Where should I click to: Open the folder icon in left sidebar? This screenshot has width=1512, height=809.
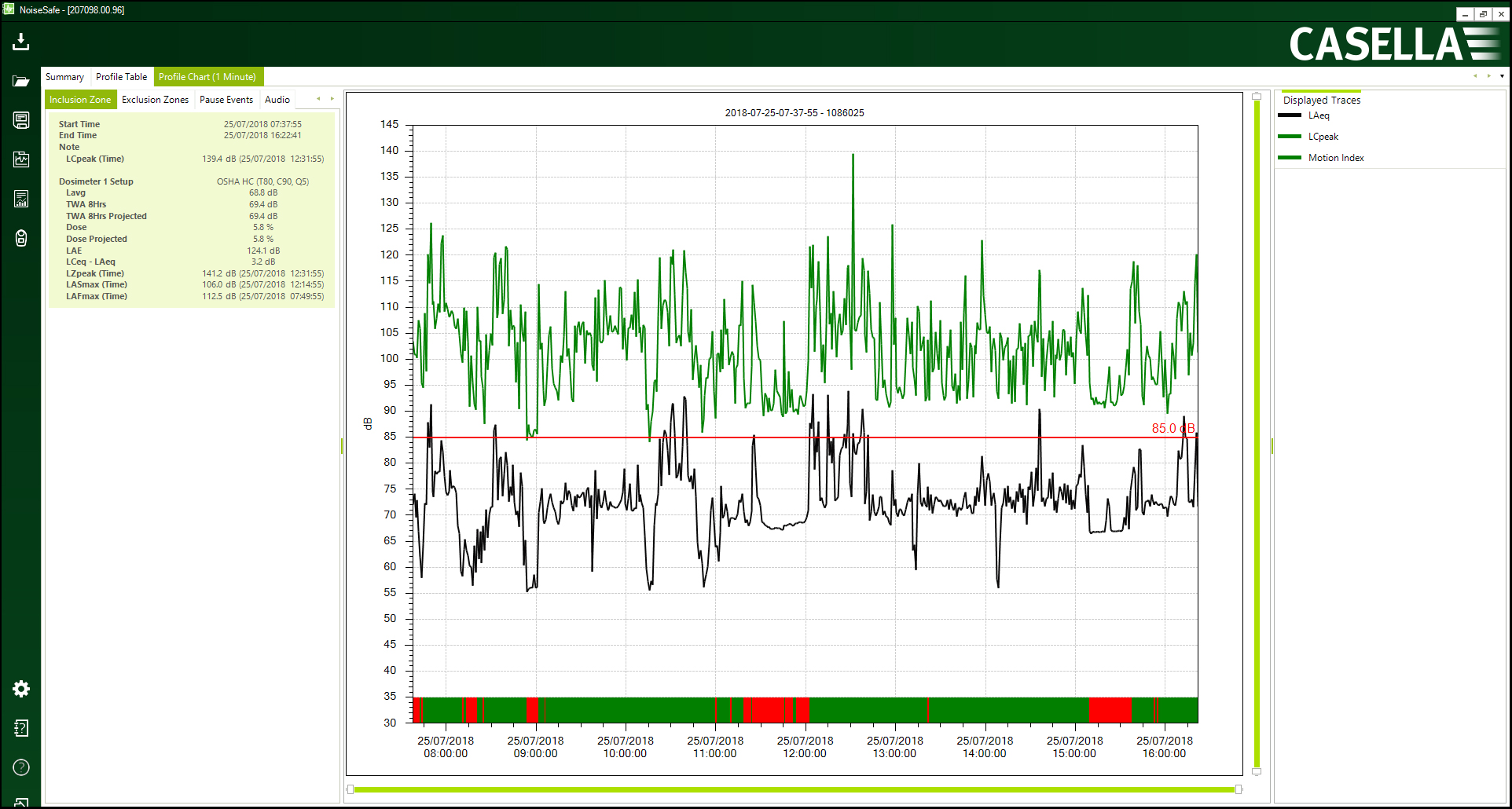(x=21, y=81)
